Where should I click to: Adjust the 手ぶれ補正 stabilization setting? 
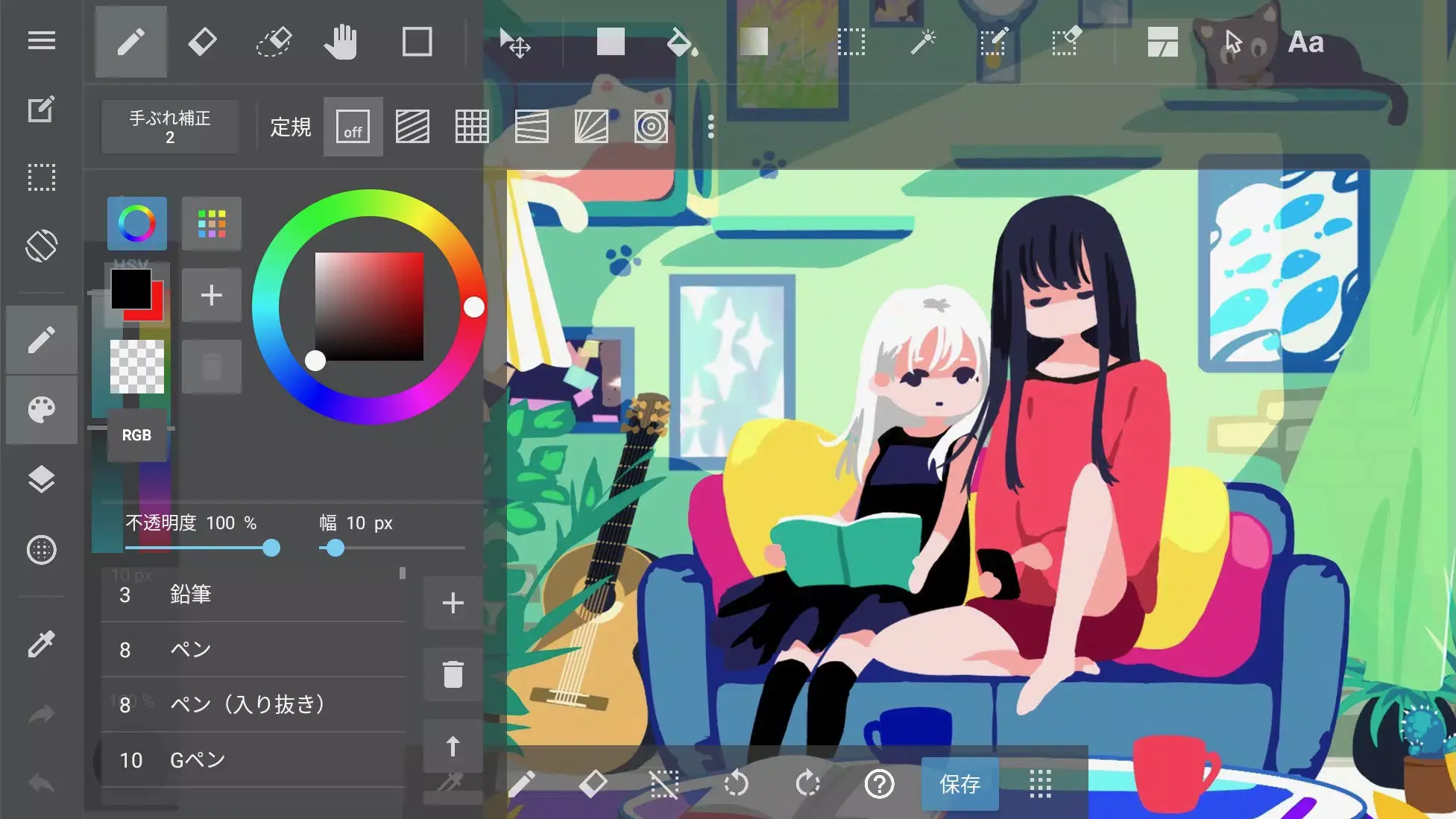click(169, 127)
